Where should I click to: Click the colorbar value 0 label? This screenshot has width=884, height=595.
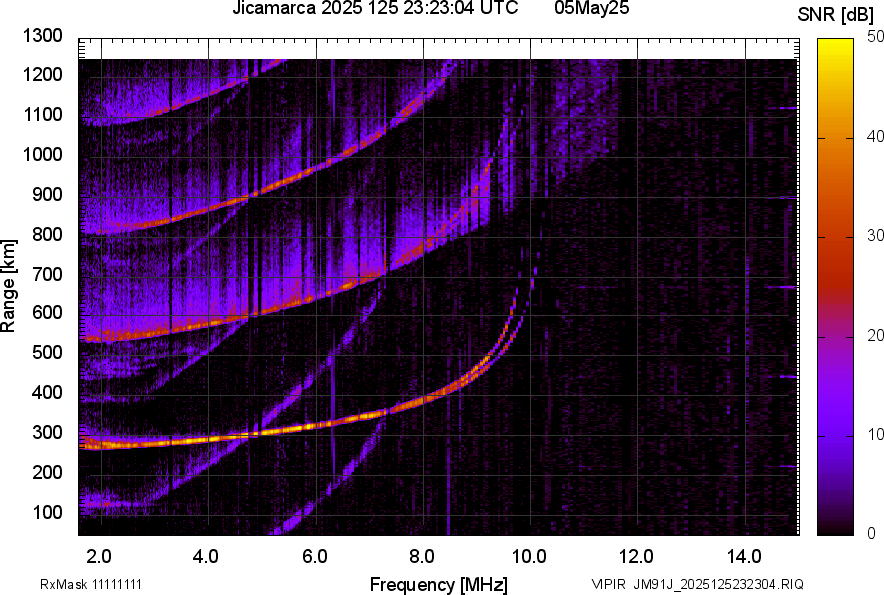(872, 533)
